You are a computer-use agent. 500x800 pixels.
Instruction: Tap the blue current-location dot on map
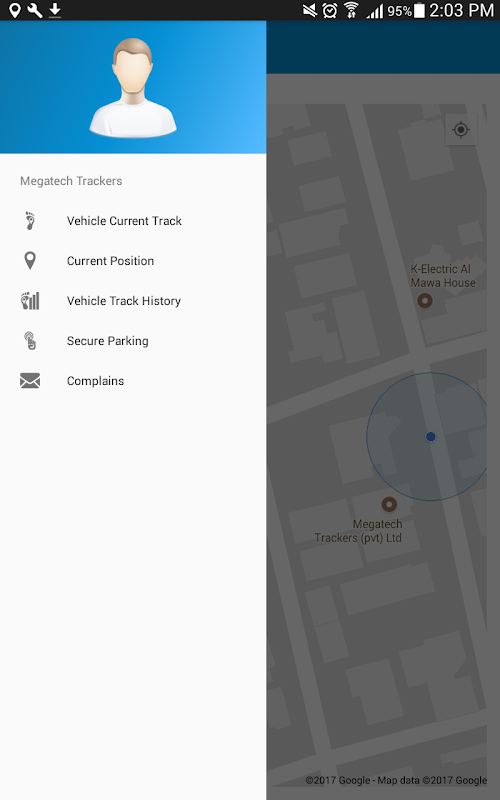tap(431, 436)
